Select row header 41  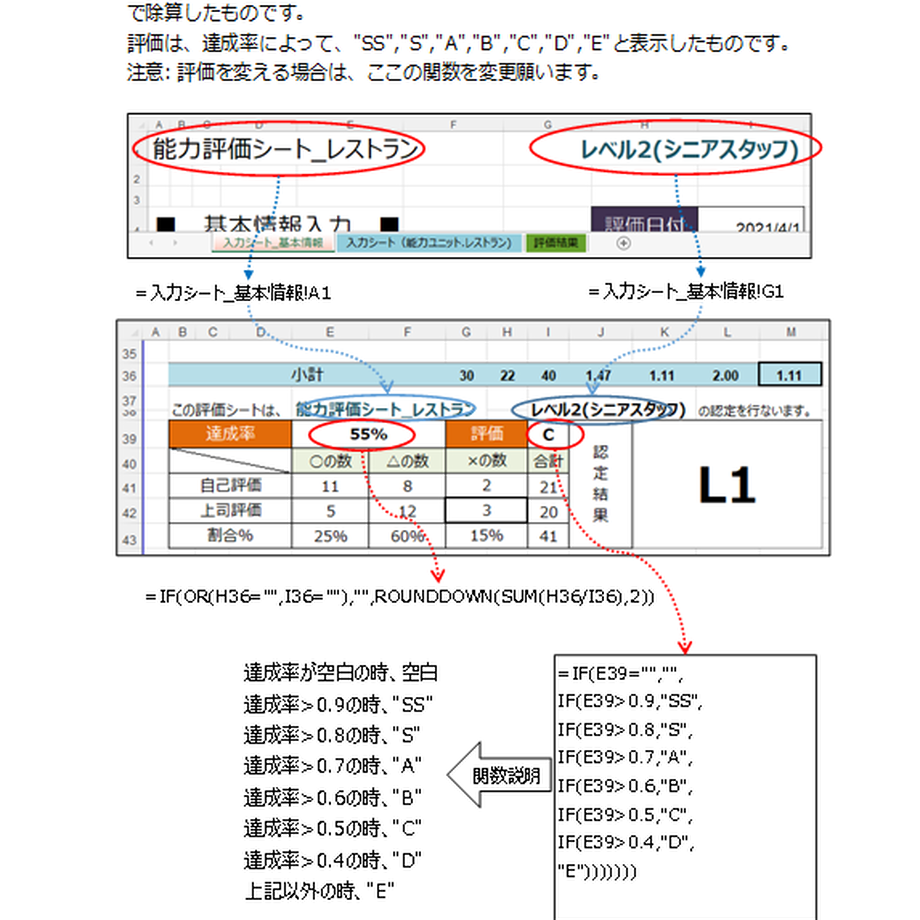[x=129, y=488]
